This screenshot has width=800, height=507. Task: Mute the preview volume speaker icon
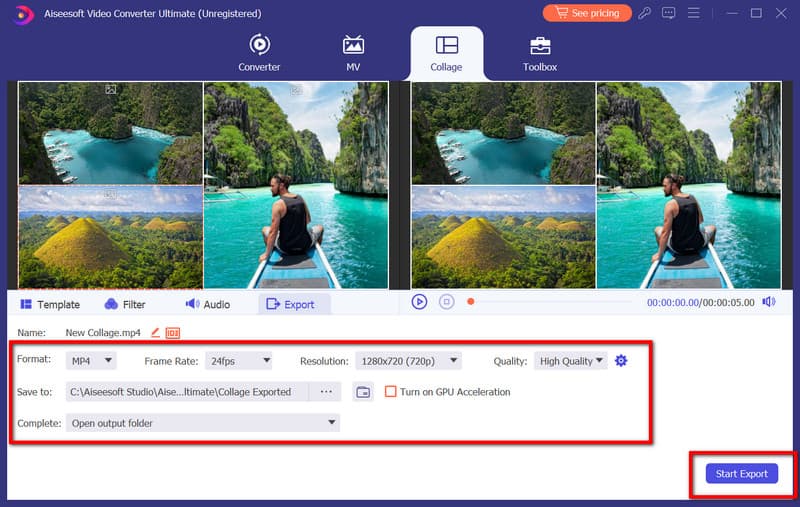[x=768, y=302]
